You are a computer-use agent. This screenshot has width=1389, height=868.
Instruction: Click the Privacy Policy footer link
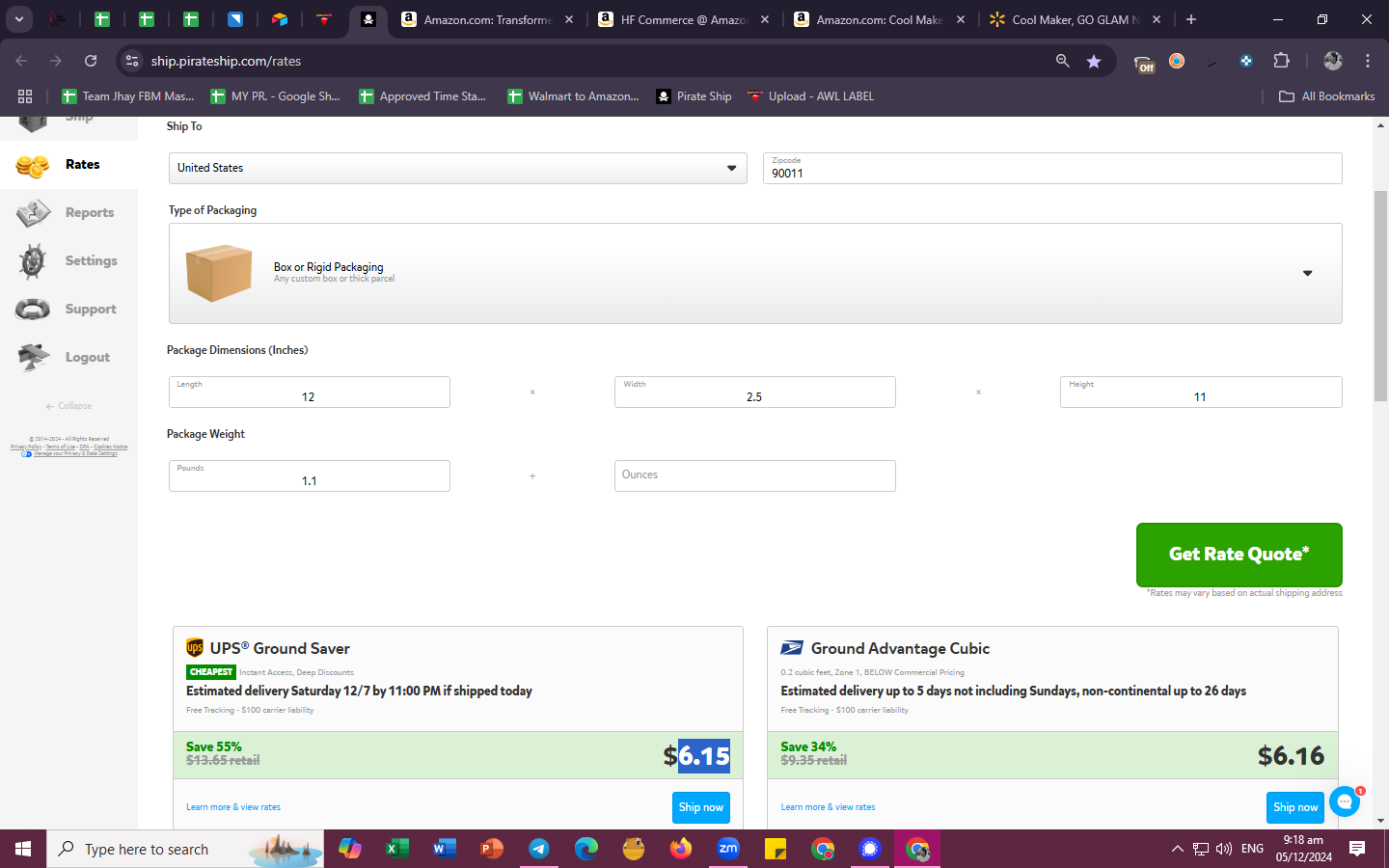click(x=26, y=447)
